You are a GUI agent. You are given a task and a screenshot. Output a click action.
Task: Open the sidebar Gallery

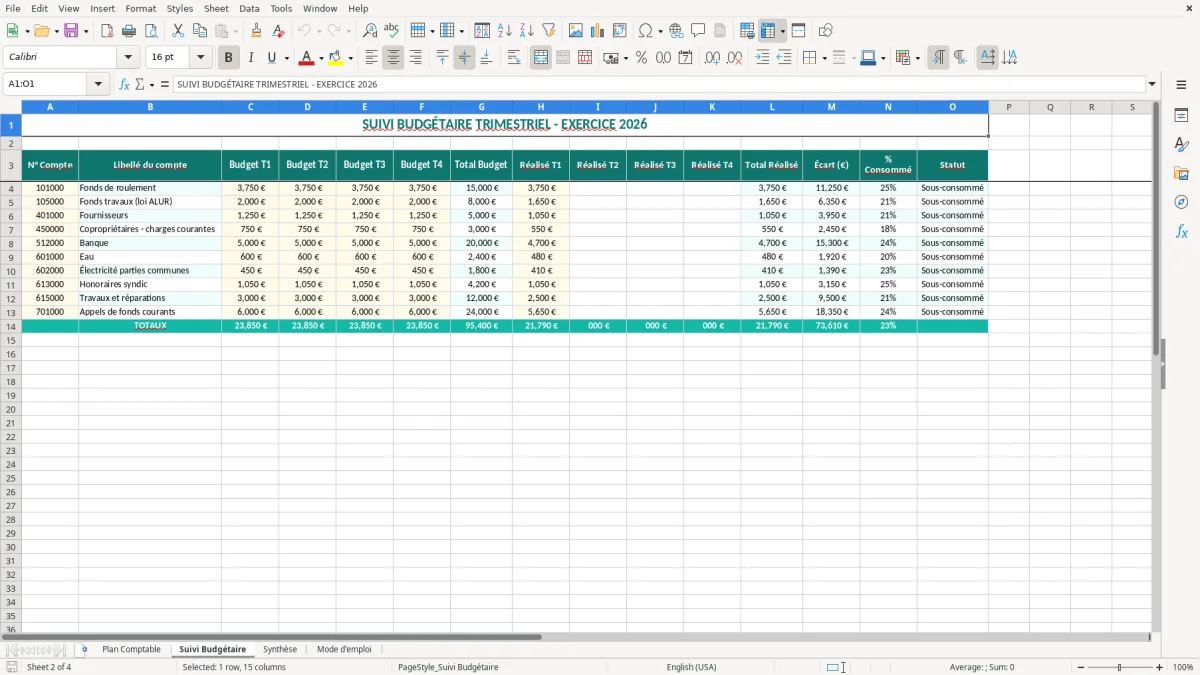(1181, 174)
